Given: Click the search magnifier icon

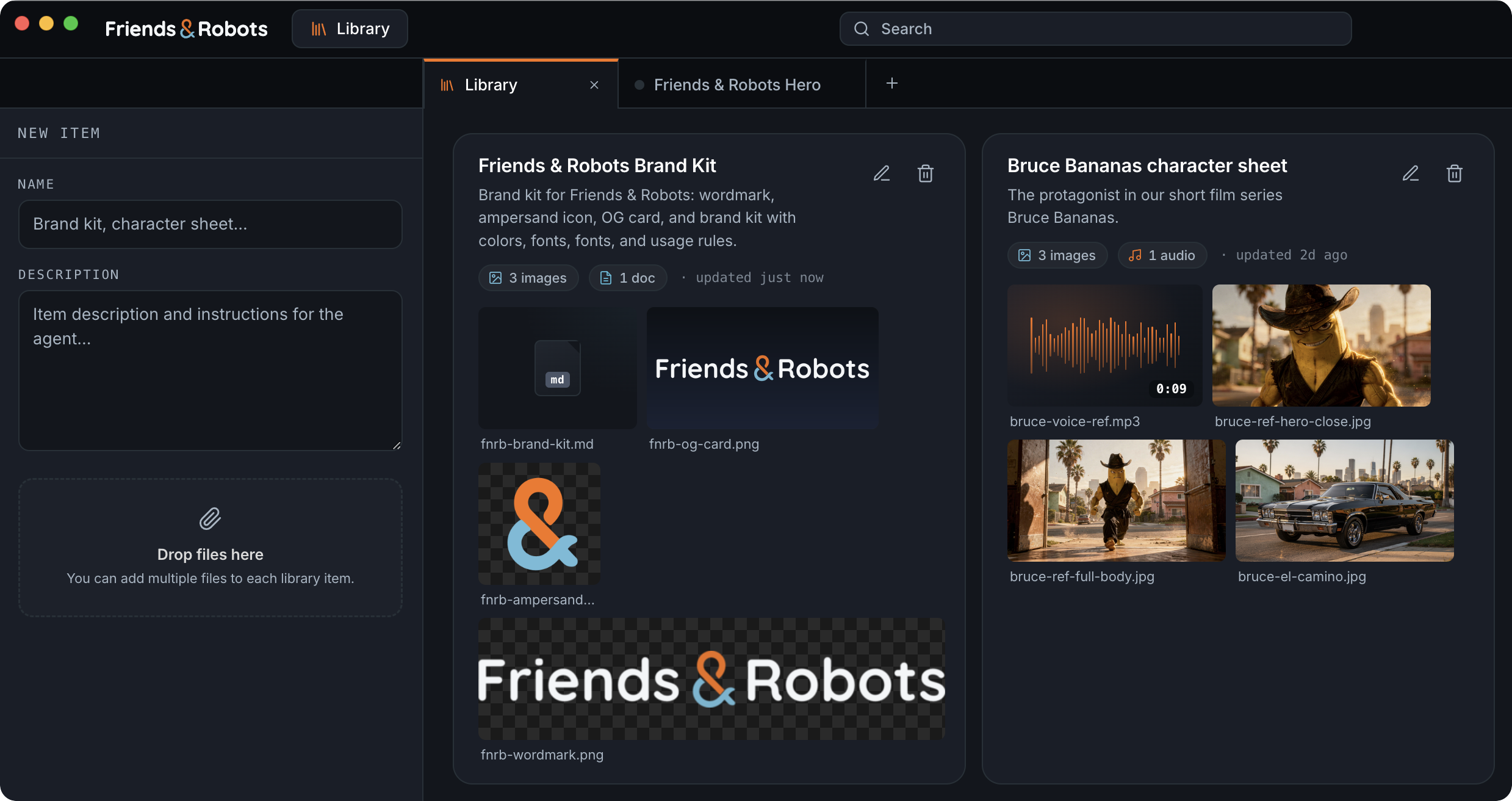Looking at the screenshot, I should pyautogui.click(x=862, y=29).
